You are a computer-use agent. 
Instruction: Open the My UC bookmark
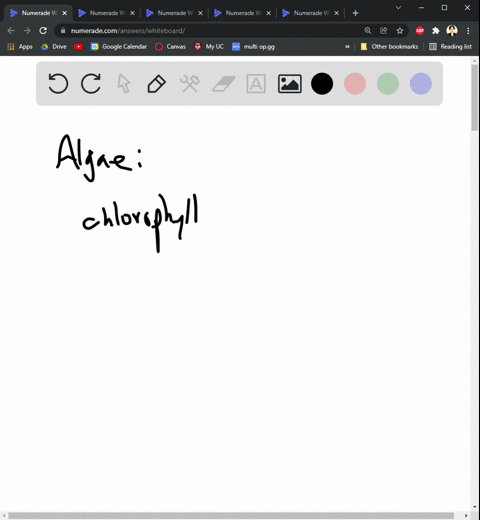pos(209,47)
